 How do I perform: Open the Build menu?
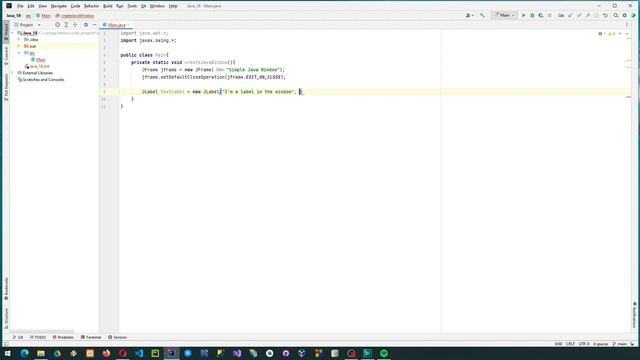click(107, 6)
